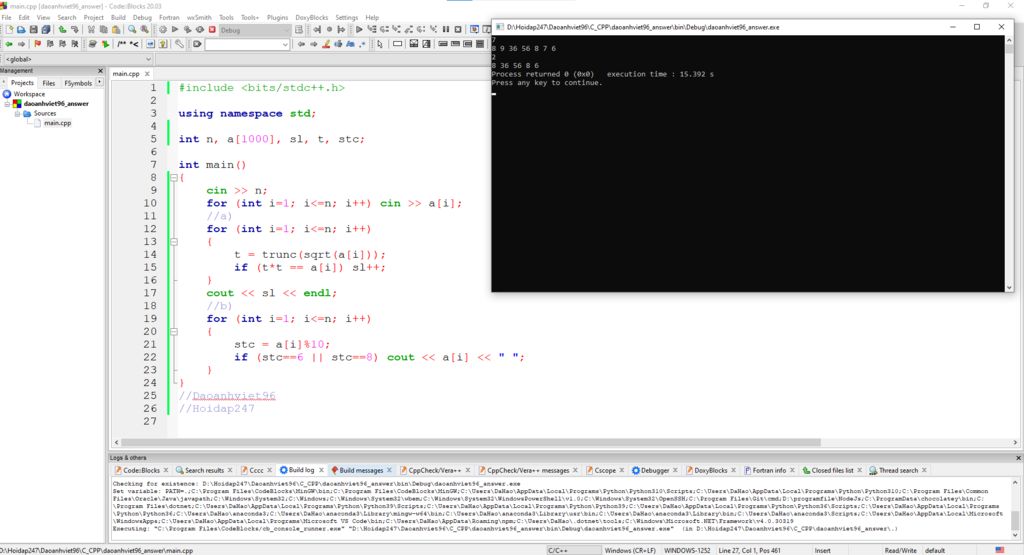
Task: Click the Find magnifier icon
Action: point(132,29)
